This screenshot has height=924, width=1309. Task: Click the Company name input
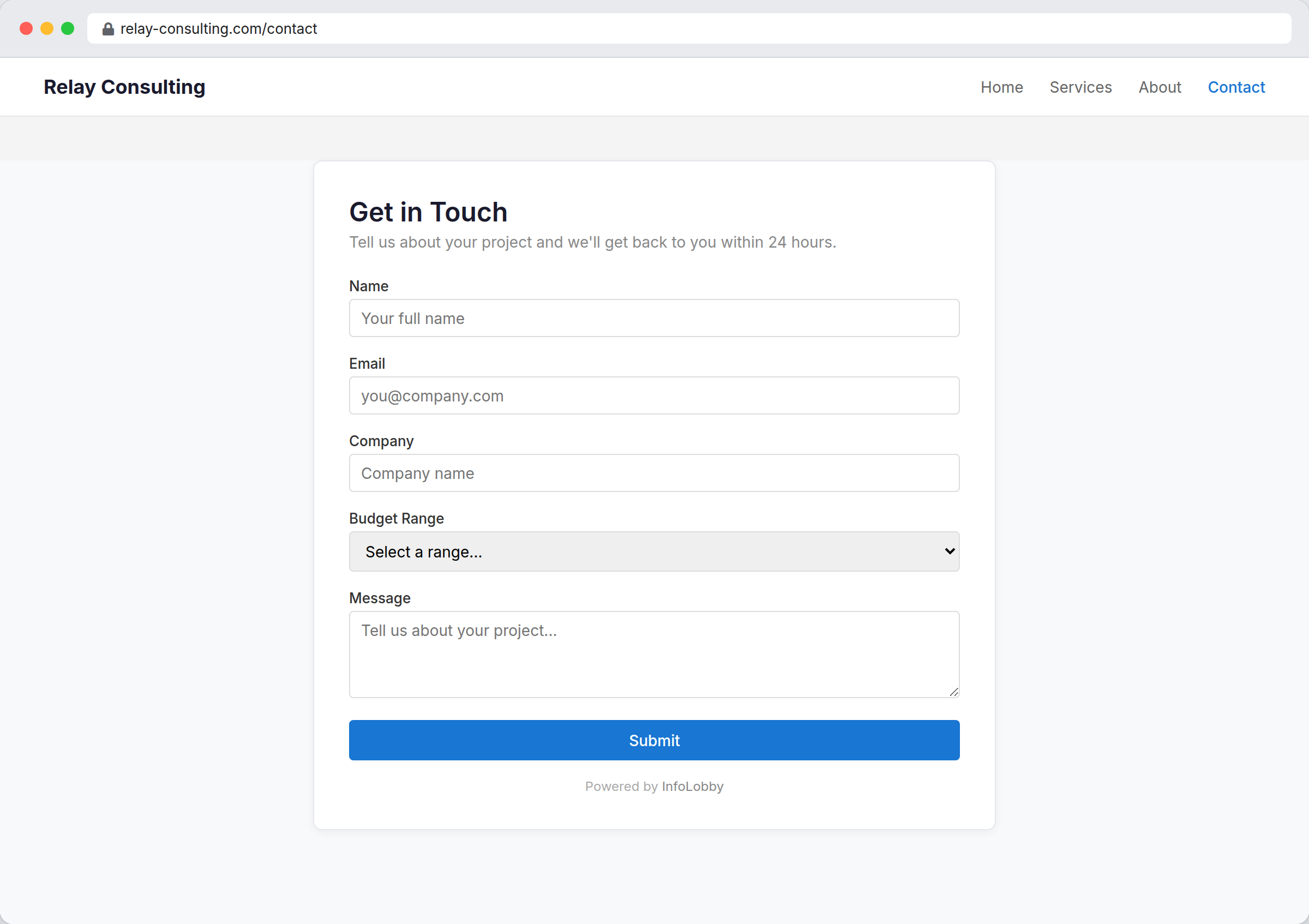tap(654, 473)
